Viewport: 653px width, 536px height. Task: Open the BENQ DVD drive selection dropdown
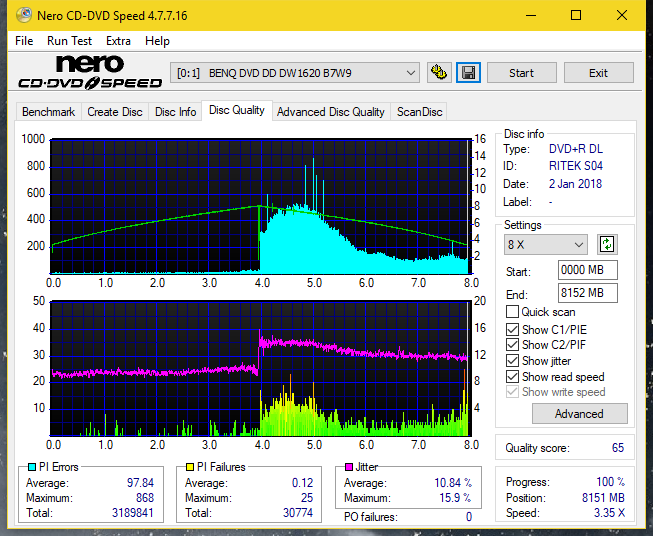click(x=295, y=73)
